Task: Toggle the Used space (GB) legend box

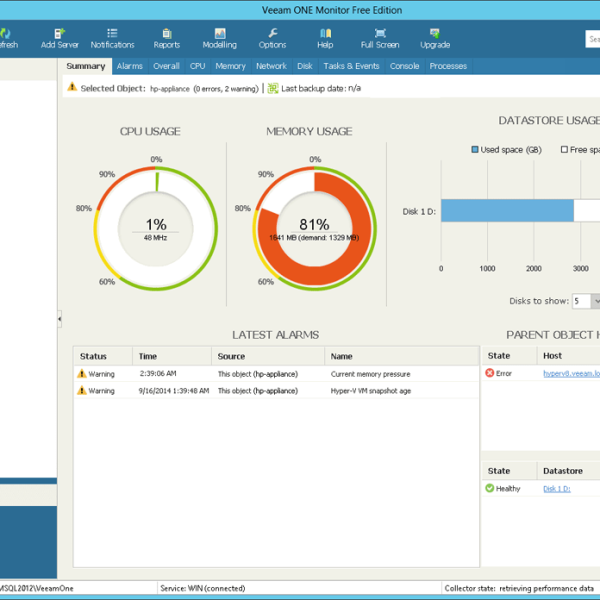Action: (475, 150)
